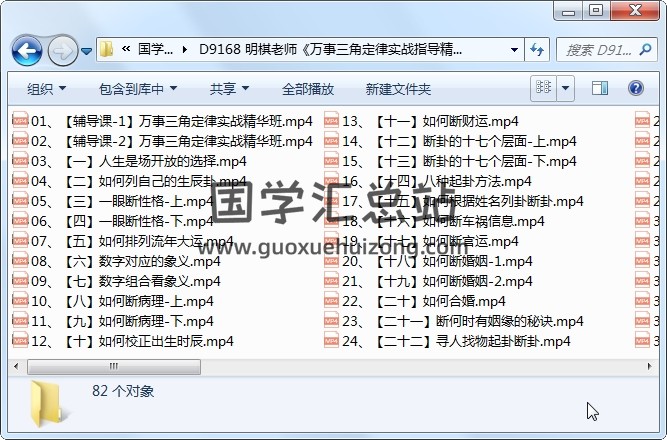
Task: Select file name 11、【九】如何断病理-下.mp4
Action: [x=122, y=321]
